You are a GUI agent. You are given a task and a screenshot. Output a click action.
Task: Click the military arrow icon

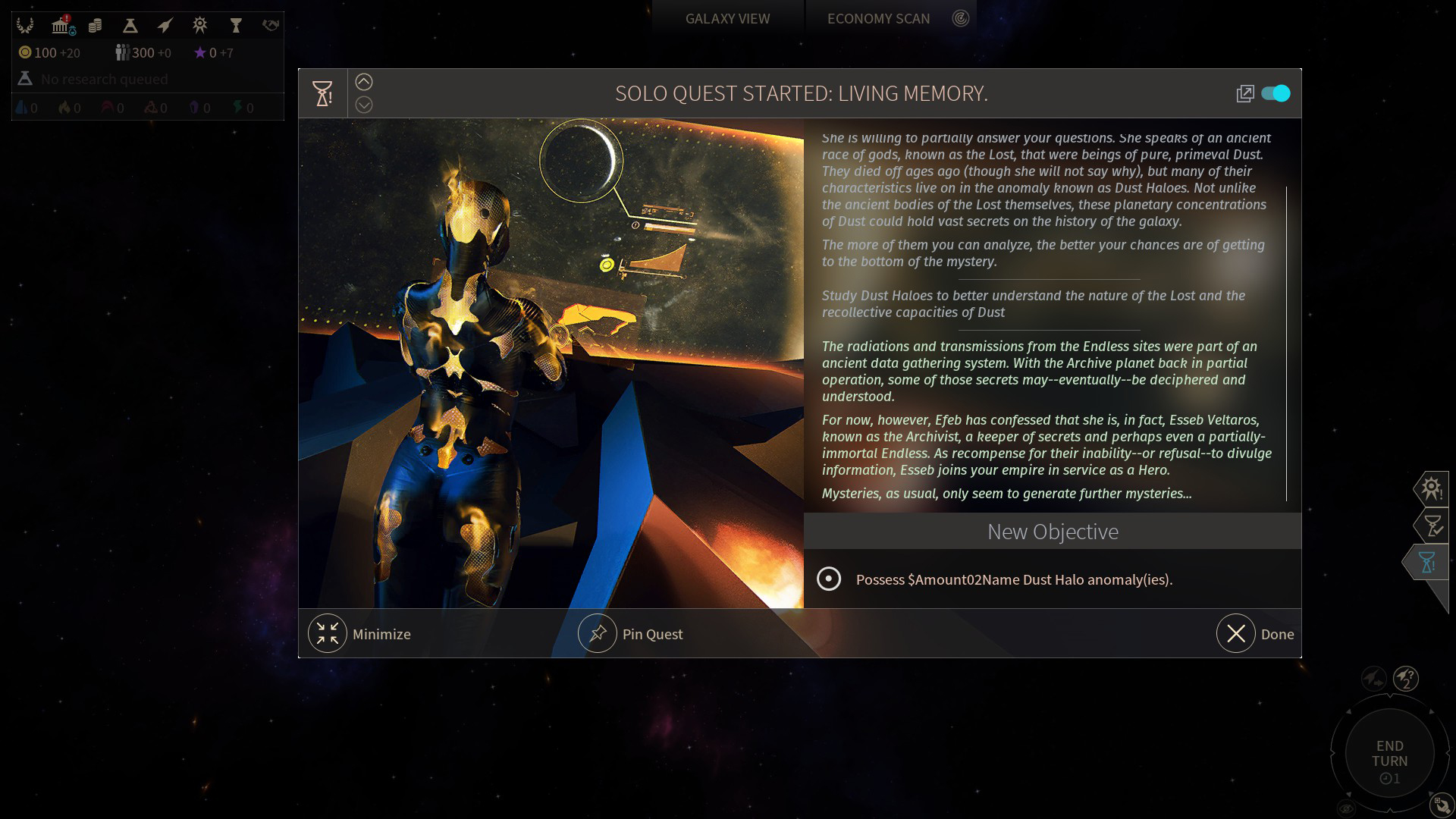(x=166, y=24)
